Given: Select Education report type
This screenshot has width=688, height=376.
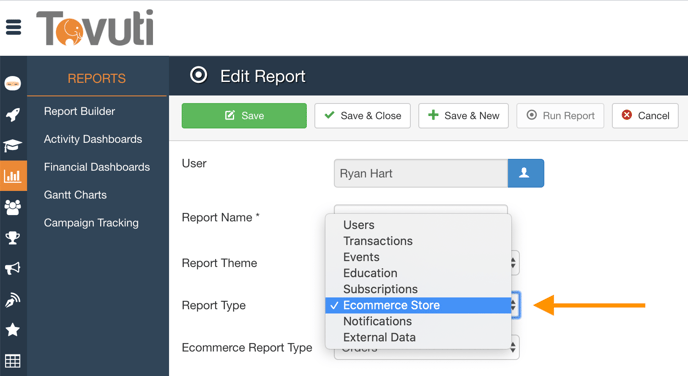Looking at the screenshot, I should tap(418, 273).
